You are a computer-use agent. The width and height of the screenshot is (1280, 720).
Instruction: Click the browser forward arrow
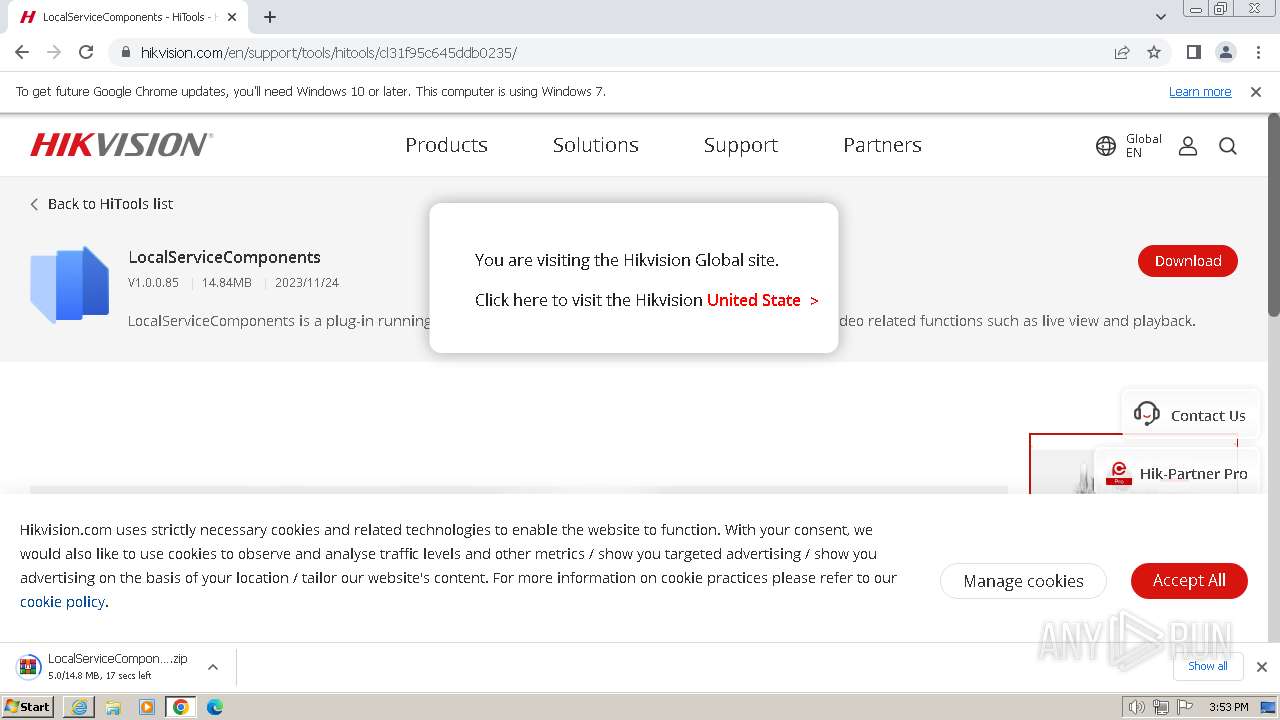tap(54, 52)
